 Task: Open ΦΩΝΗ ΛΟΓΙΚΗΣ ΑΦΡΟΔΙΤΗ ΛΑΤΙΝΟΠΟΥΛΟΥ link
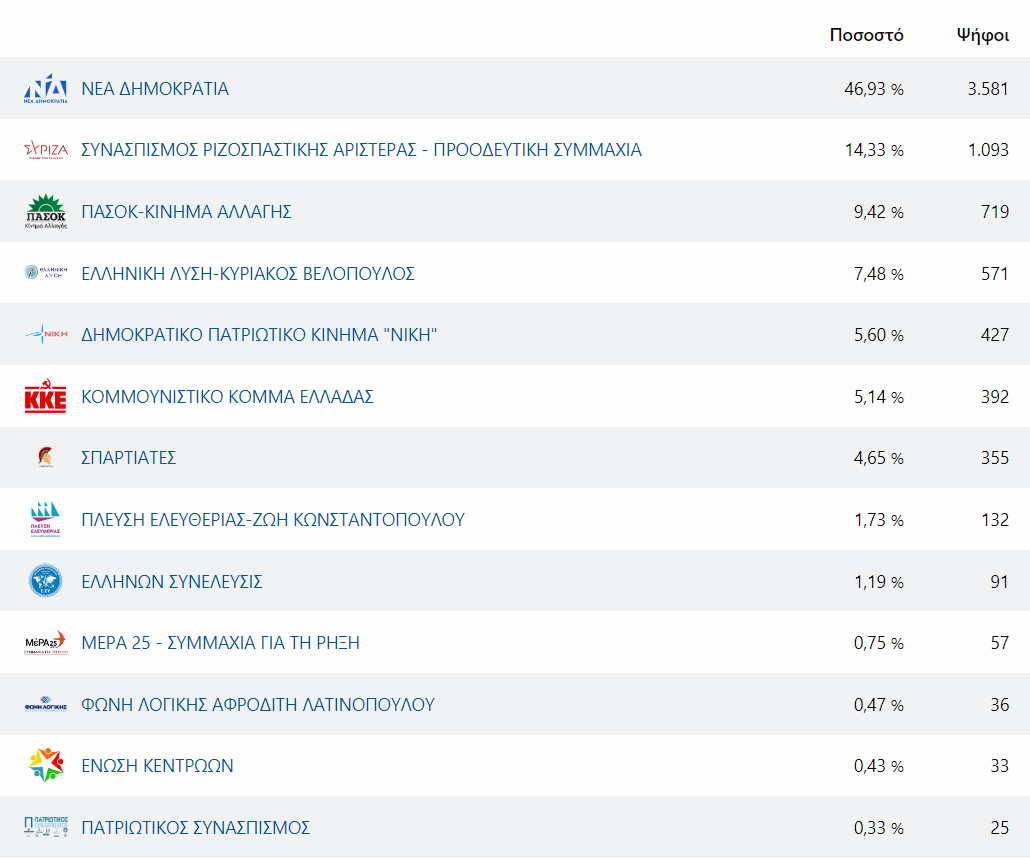[258, 705]
